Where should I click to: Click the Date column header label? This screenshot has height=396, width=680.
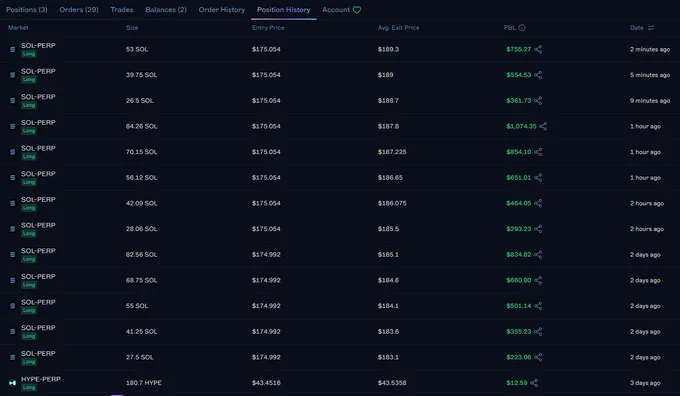637,28
